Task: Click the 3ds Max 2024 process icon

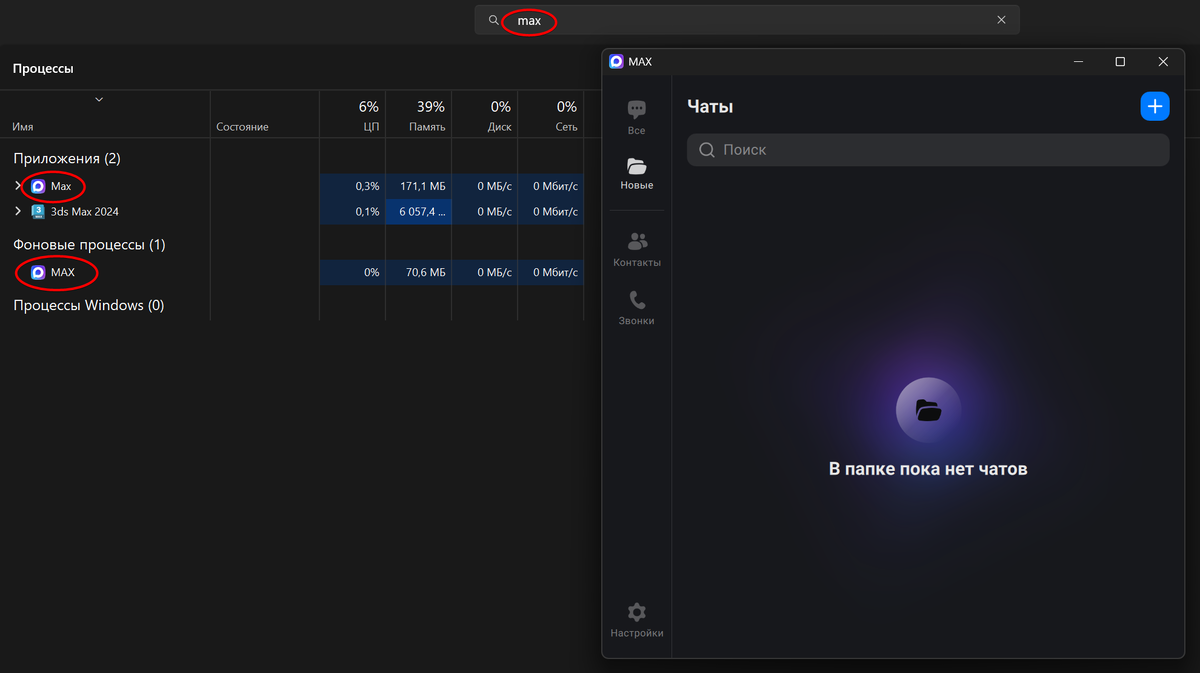Action: tap(38, 212)
